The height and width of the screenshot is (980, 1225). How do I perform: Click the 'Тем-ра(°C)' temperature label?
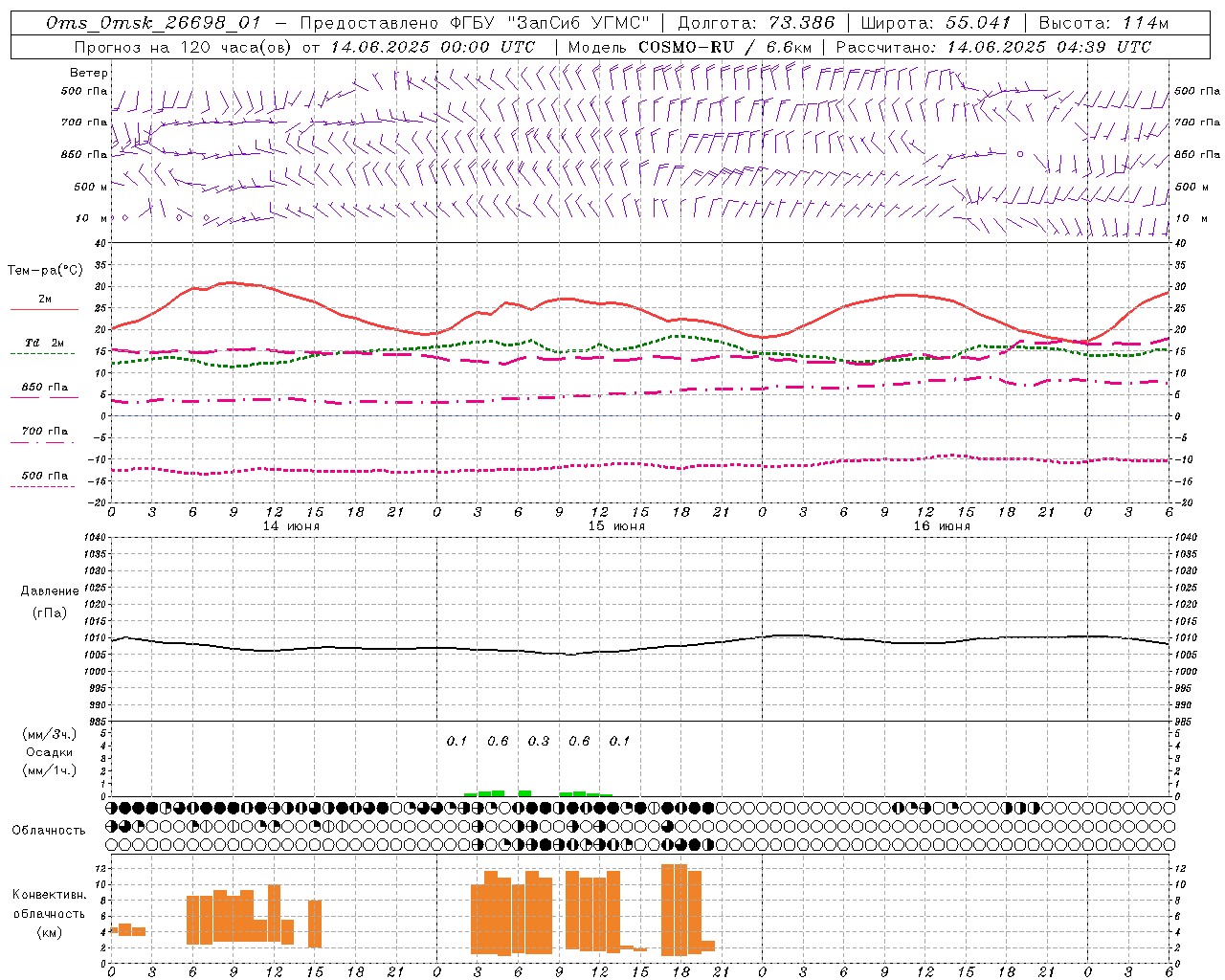tap(45, 271)
